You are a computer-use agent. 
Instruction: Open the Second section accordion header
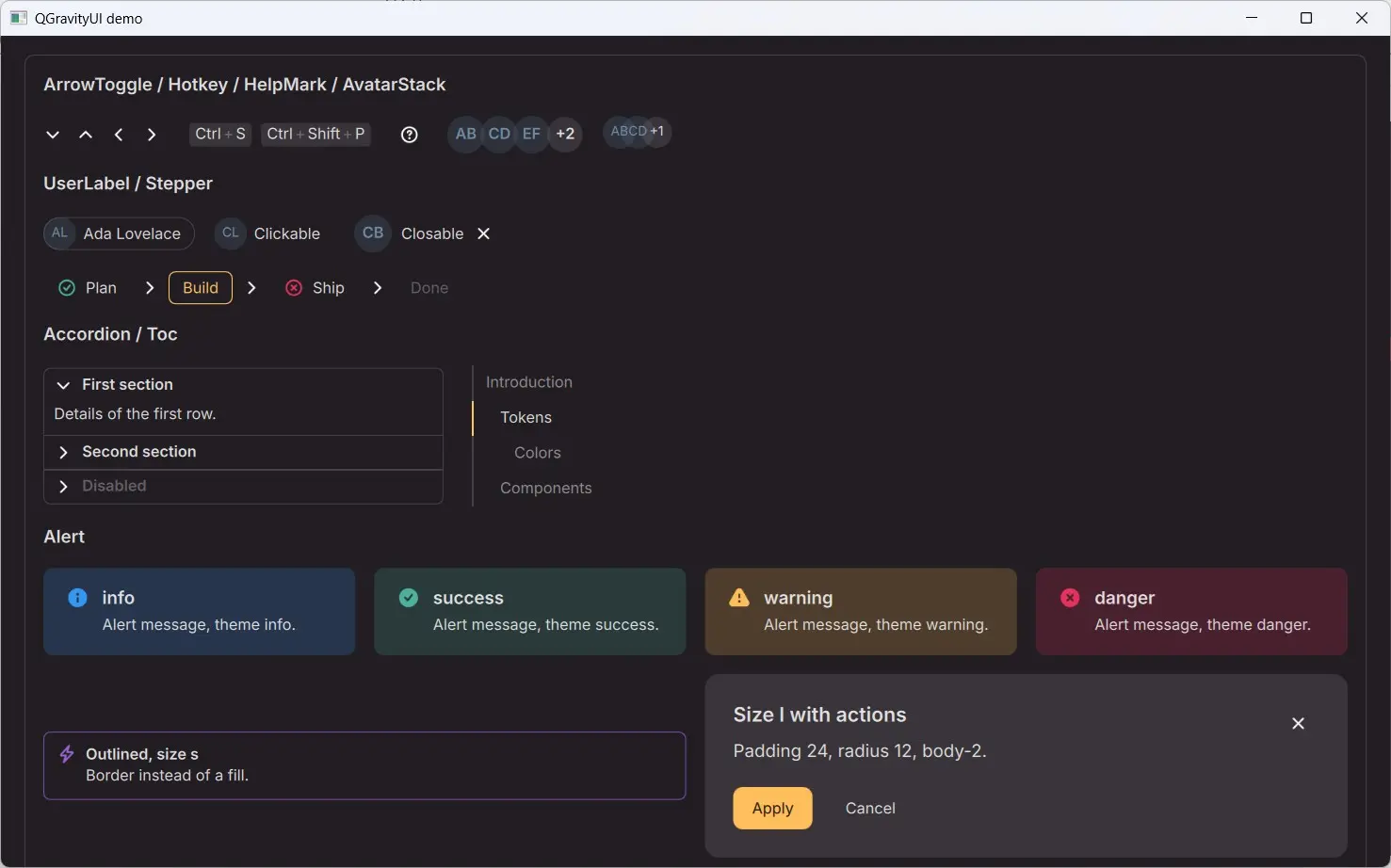(x=243, y=453)
